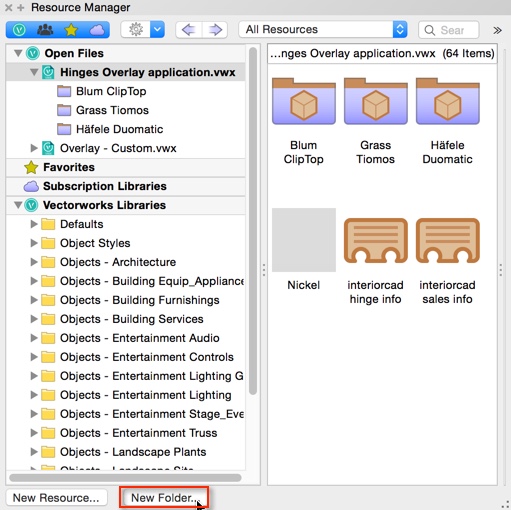Go back with the left arrow
Screen dimensions: 511x510
[x=189, y=30]
